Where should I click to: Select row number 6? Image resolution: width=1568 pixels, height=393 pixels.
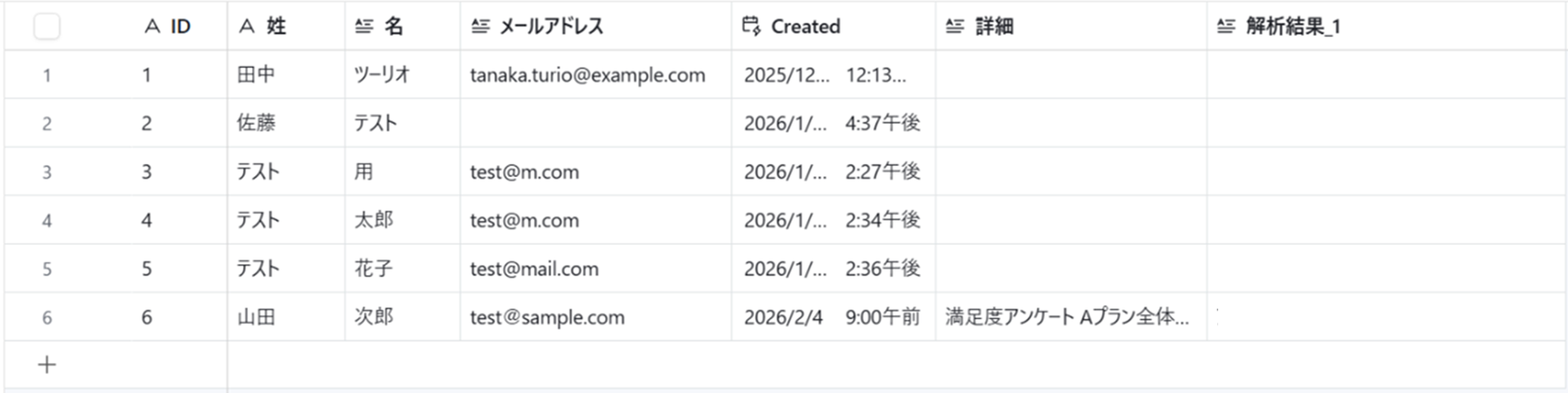[x=47, y=317]
